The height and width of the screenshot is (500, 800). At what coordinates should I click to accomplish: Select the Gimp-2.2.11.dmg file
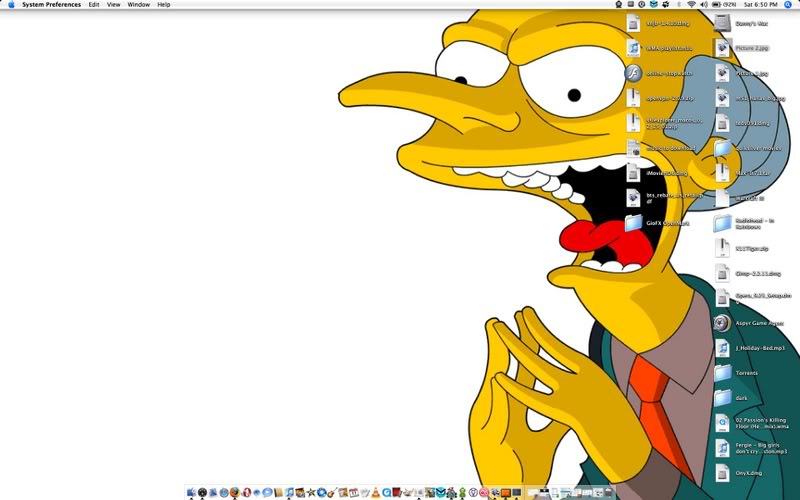[x=722, y=273]
